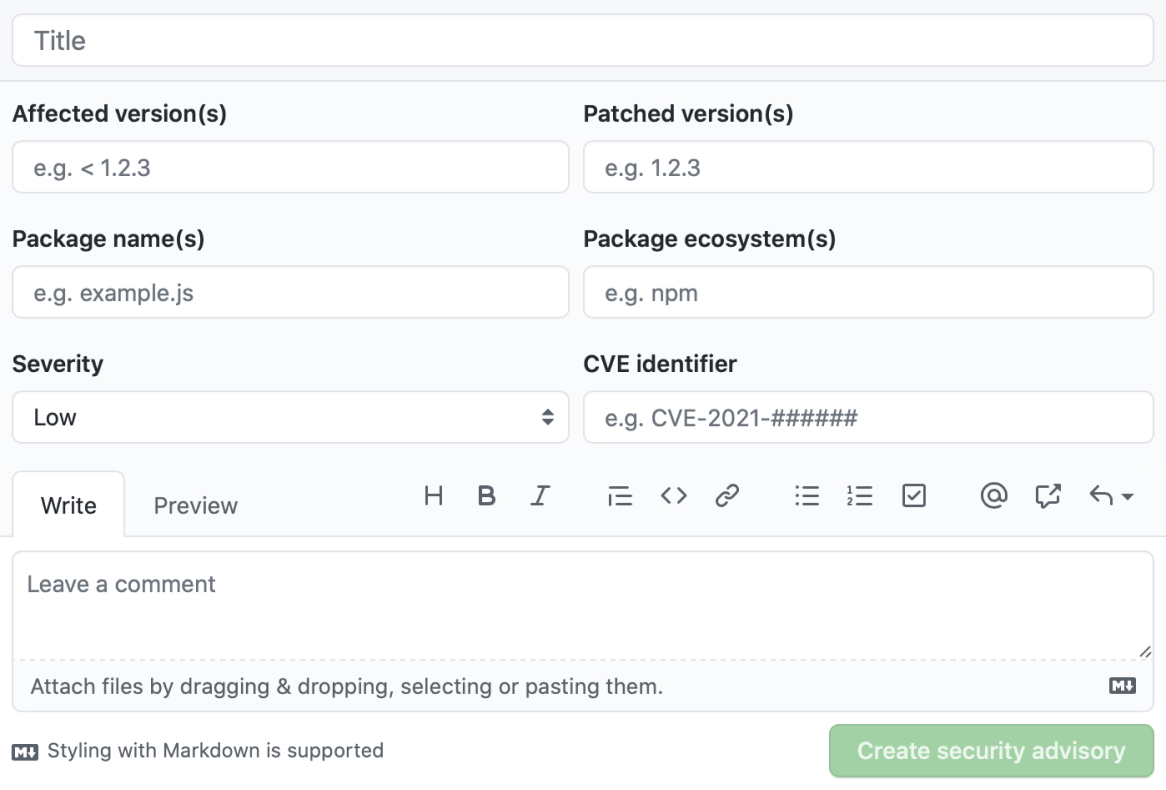
Task: Insert a bulleted list
Action: (806, 496)
